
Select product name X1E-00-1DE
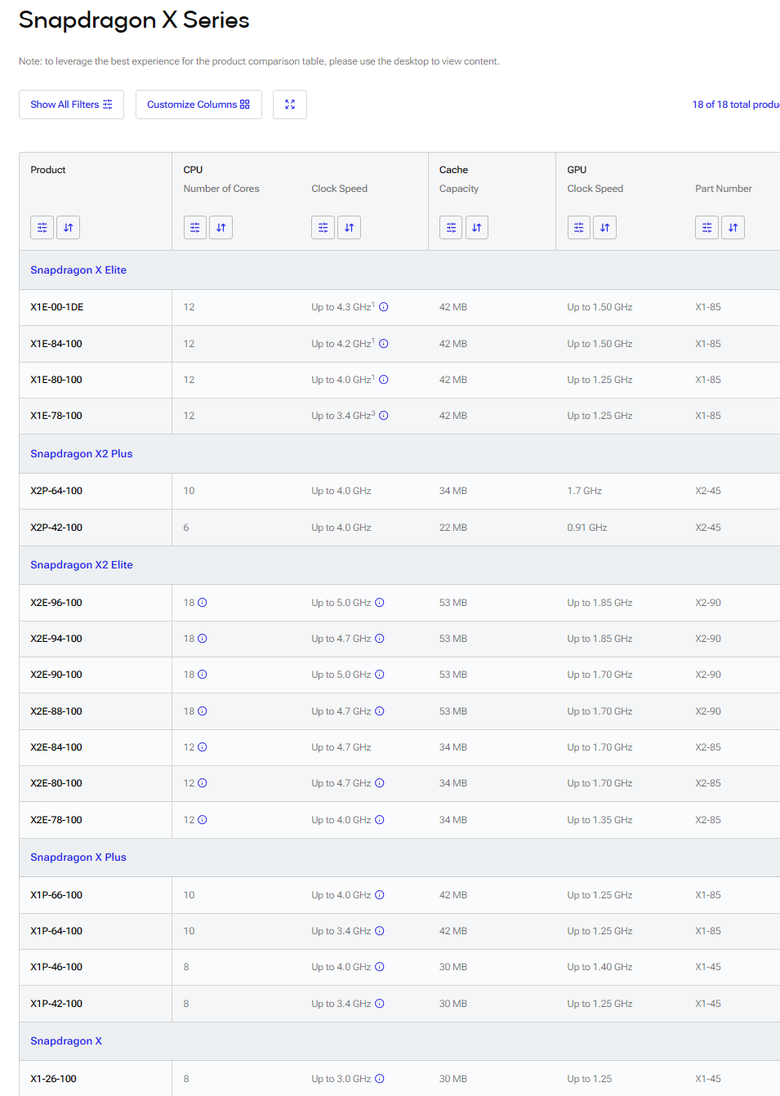click(57, 307)
